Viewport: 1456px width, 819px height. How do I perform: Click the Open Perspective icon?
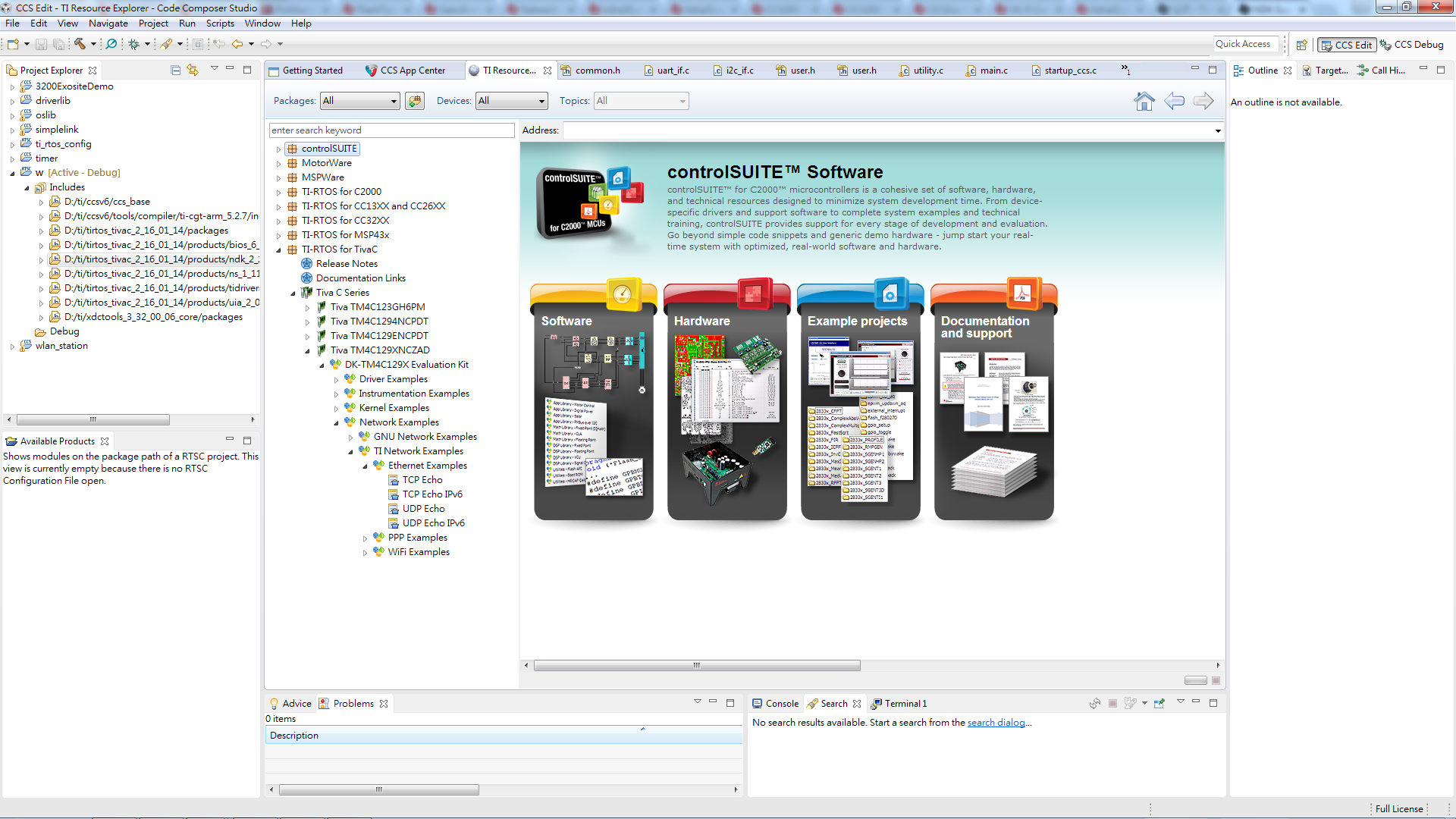(x=1301, y=45)
